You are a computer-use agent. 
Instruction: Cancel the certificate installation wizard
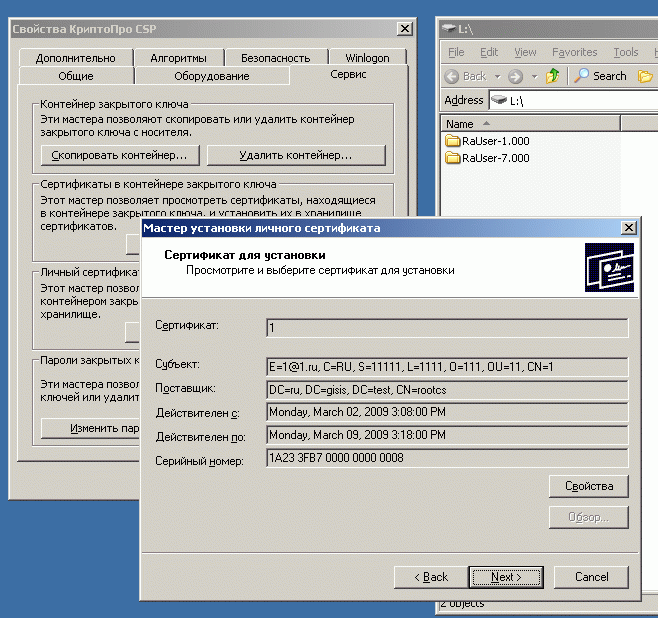click(x=591, y=577)
